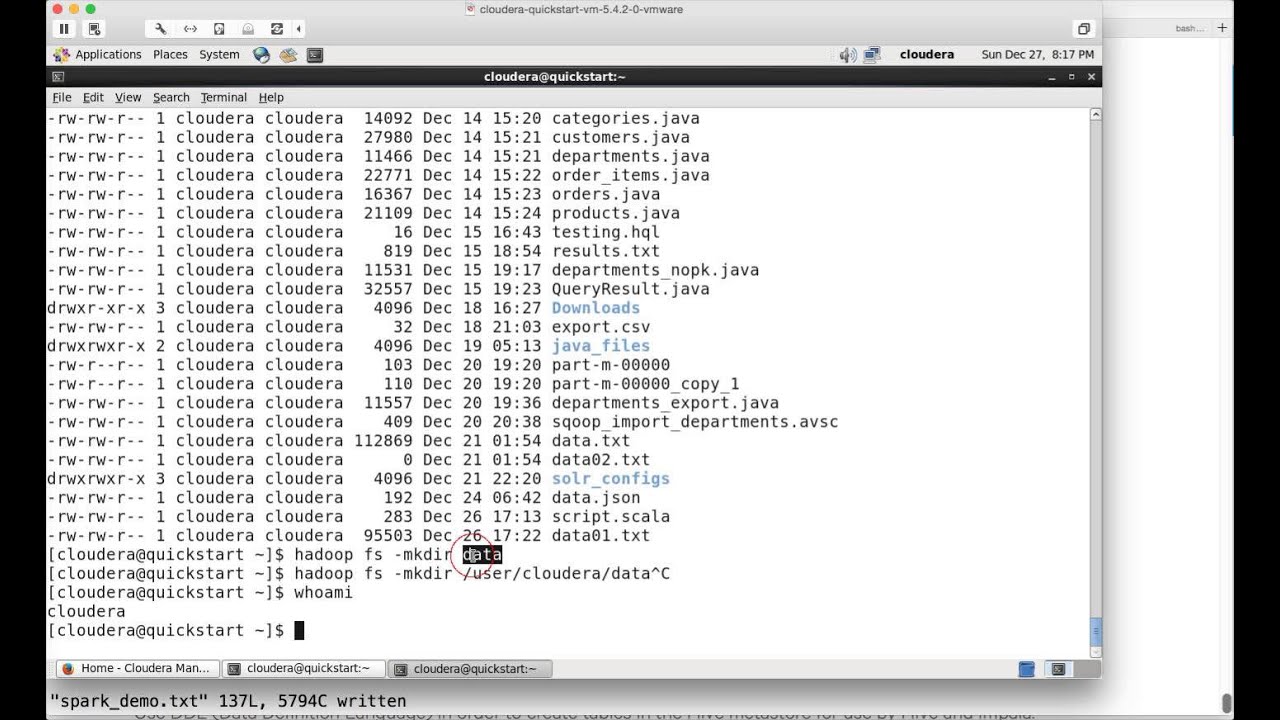Switch to first cloudera@quickstart taskbar window
The image size is (1280, 720).
[302, 668]
